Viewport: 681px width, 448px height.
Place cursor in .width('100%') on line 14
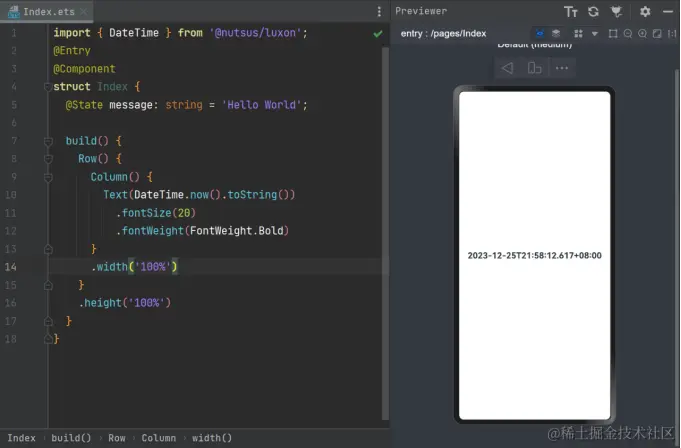tap(134, 267)
